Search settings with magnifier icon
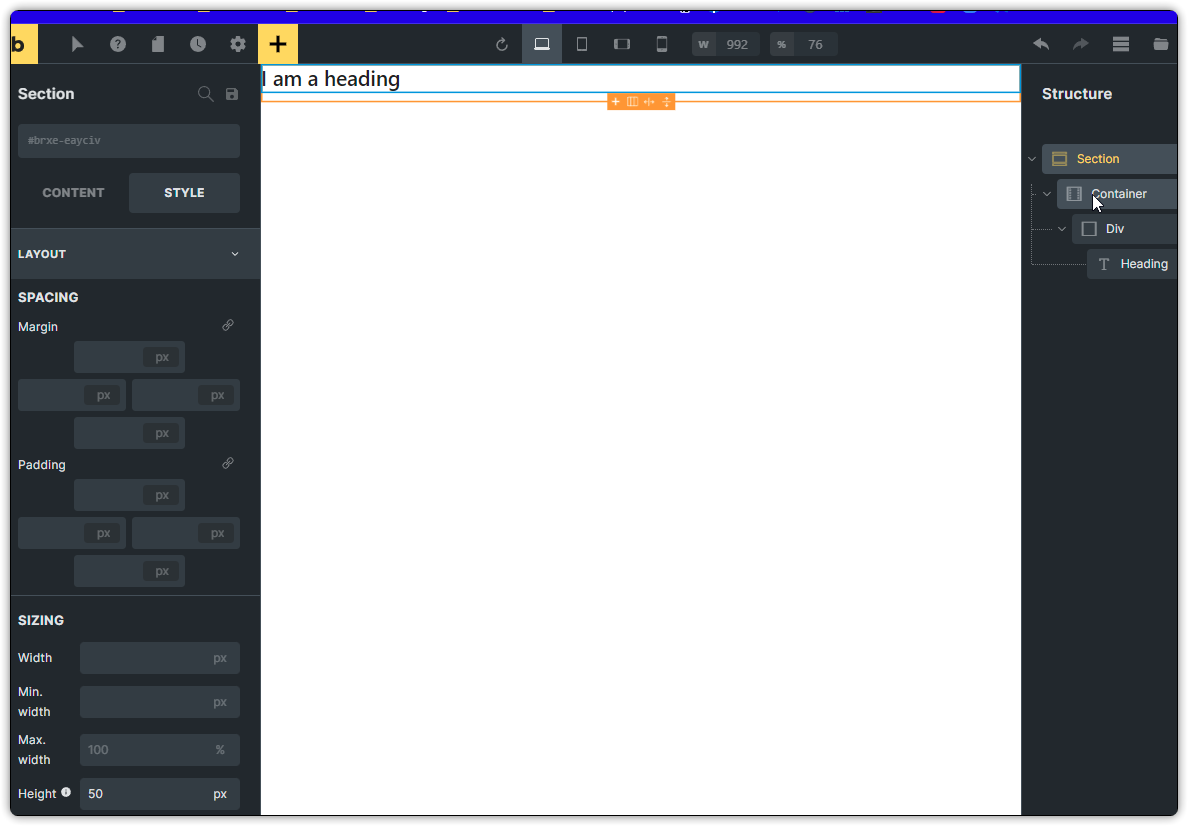This screenshot has width=1188, height=826. coord(205,94)
